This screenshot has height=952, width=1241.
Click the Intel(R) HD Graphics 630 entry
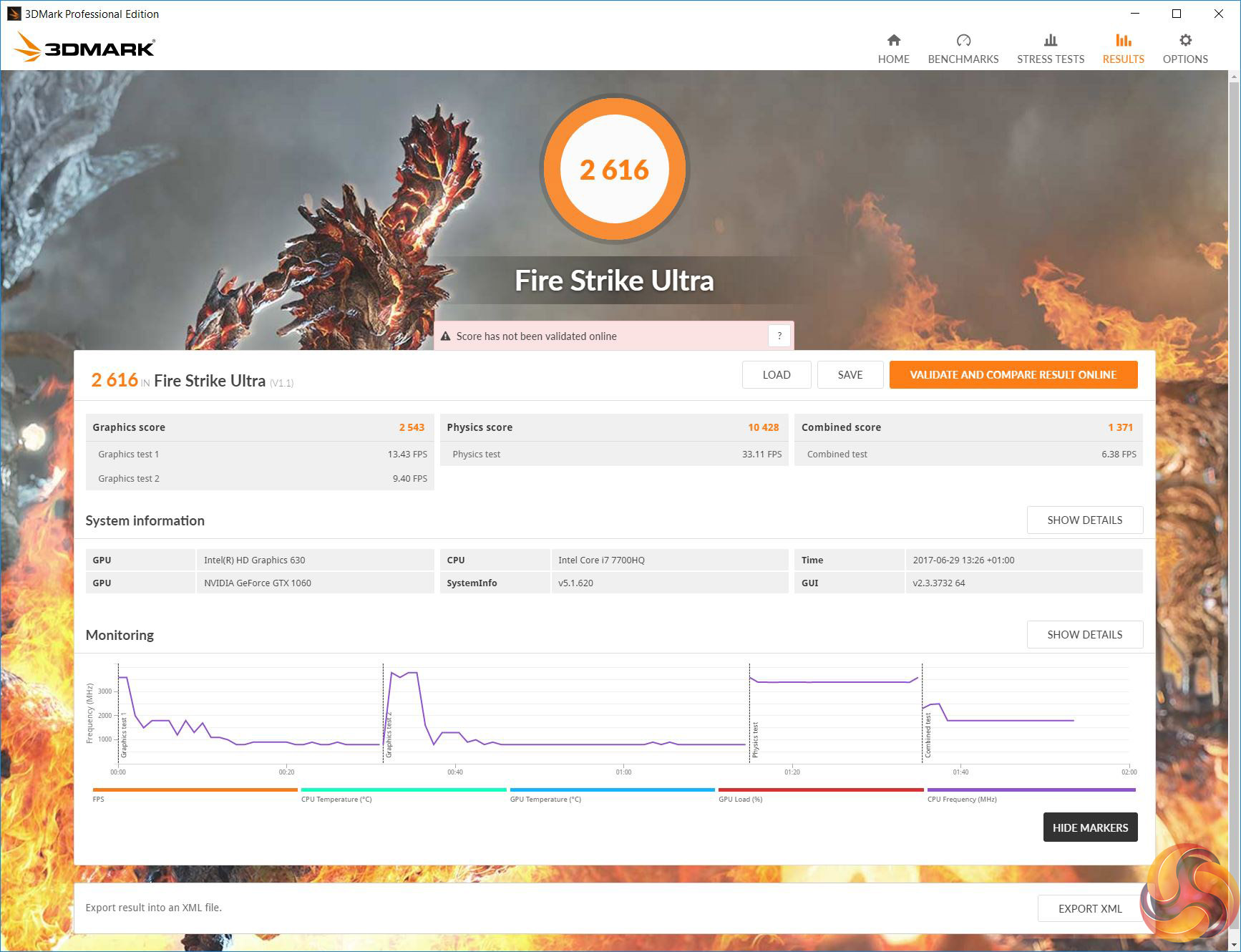click(x=255, y=560)
